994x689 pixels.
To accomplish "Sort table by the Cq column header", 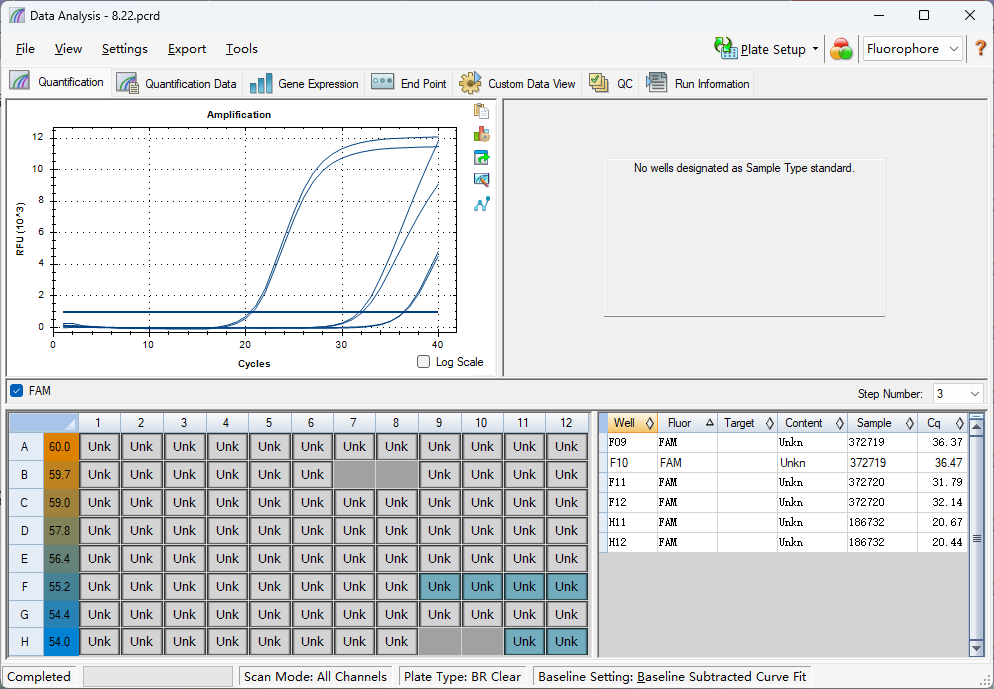I will (x=942, y=423).
